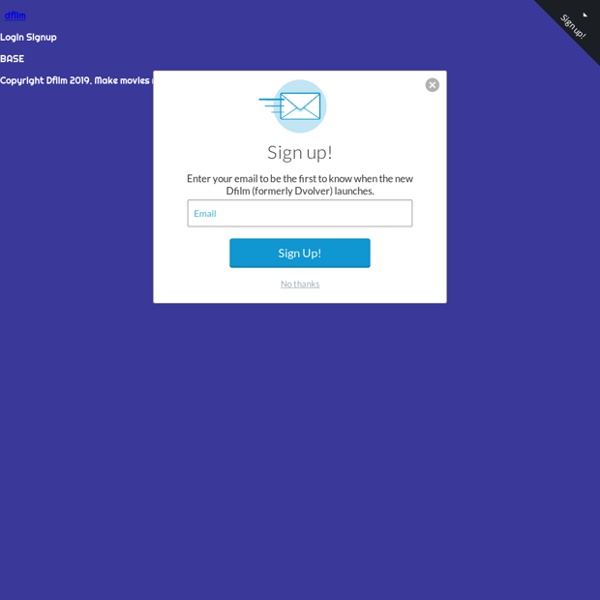
Task: Click the Sign up! popup heading
Action: pos(300,153)
